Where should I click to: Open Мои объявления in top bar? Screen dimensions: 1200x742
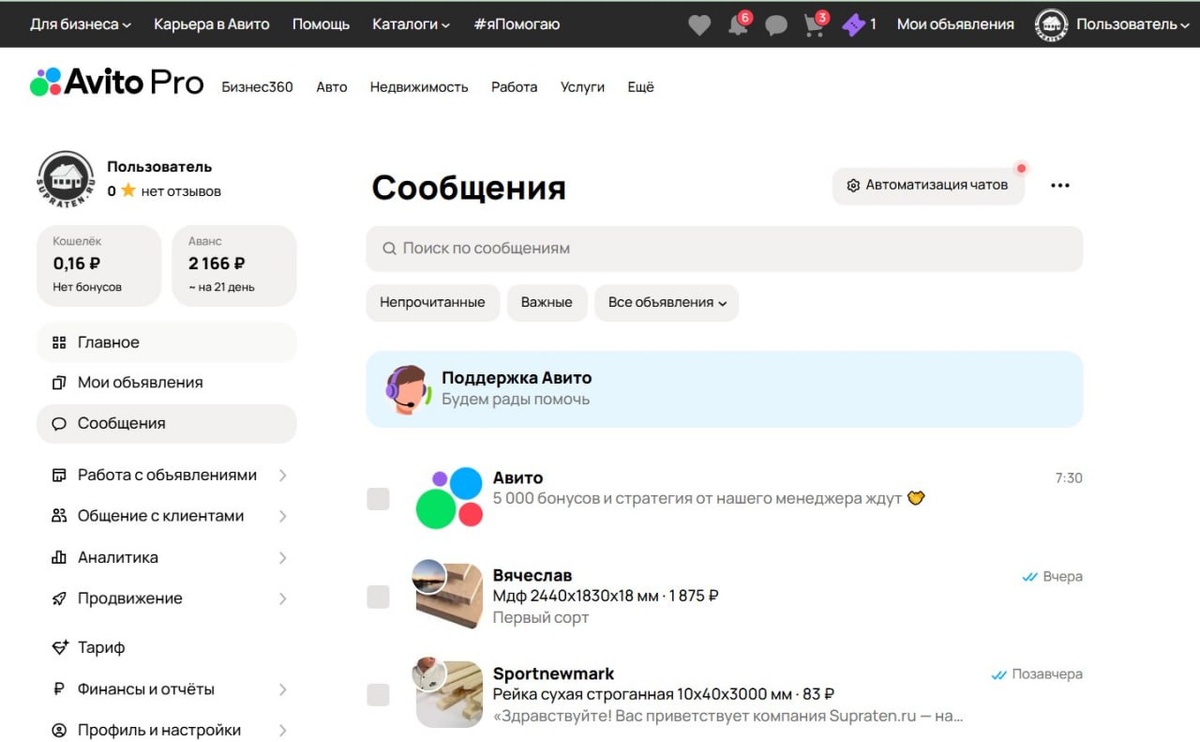click(x=955, y=24)
